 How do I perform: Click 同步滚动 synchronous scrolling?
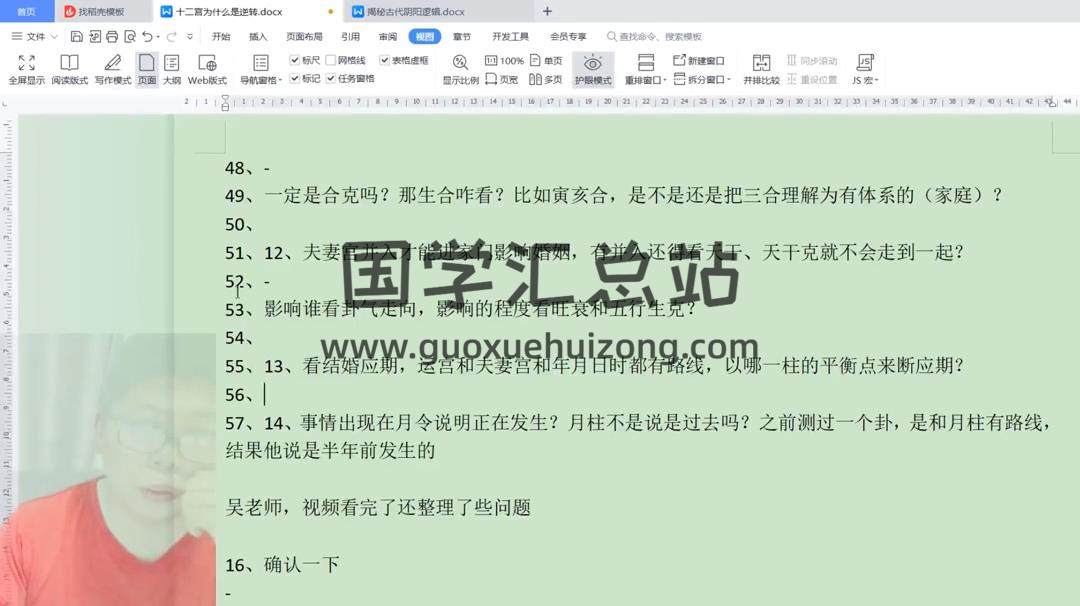pyautogui.click(x=812, y=61)
